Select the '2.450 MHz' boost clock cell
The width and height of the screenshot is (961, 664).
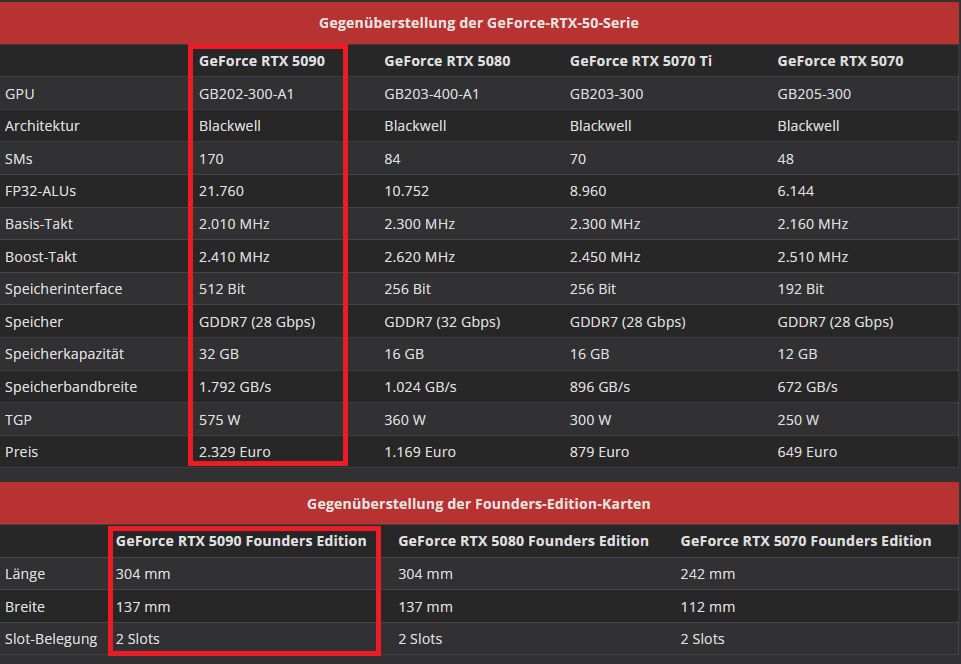(605, 258)
